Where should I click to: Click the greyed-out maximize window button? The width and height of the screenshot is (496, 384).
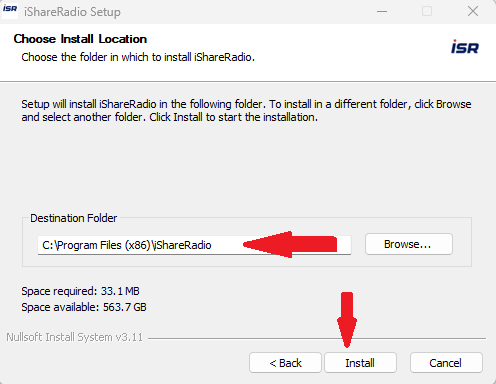pos(427,11)
